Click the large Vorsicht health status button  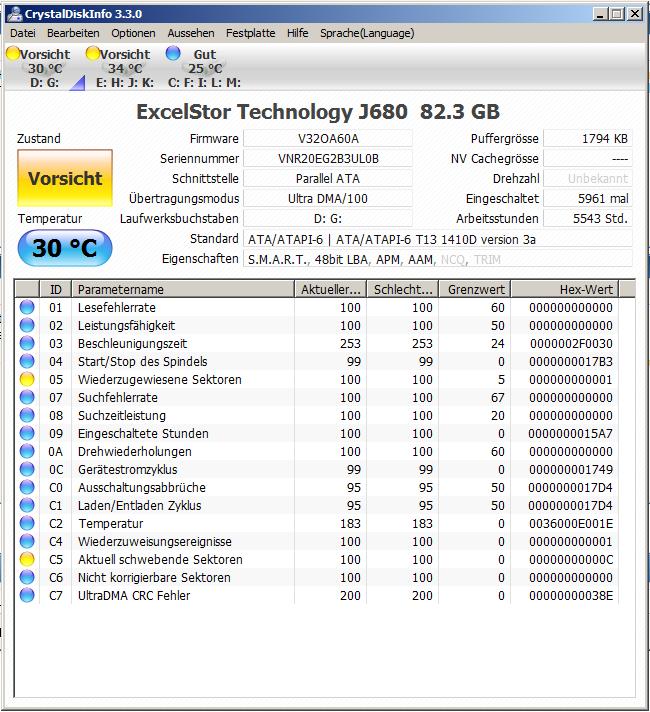[x=65, y=178]
